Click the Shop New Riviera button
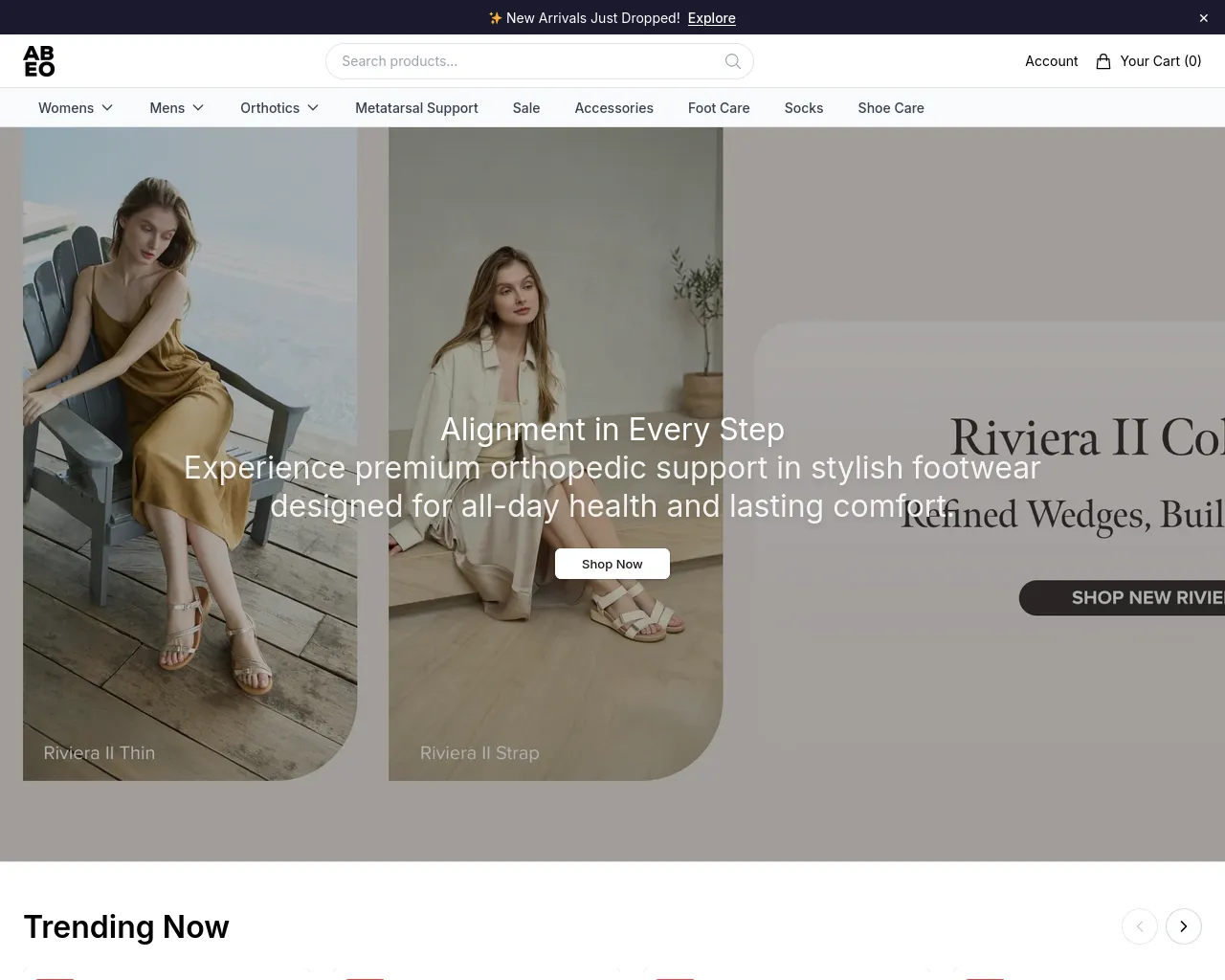Image resolution: width=1225 pixels, height=980 pixels. click(1122, 597)
